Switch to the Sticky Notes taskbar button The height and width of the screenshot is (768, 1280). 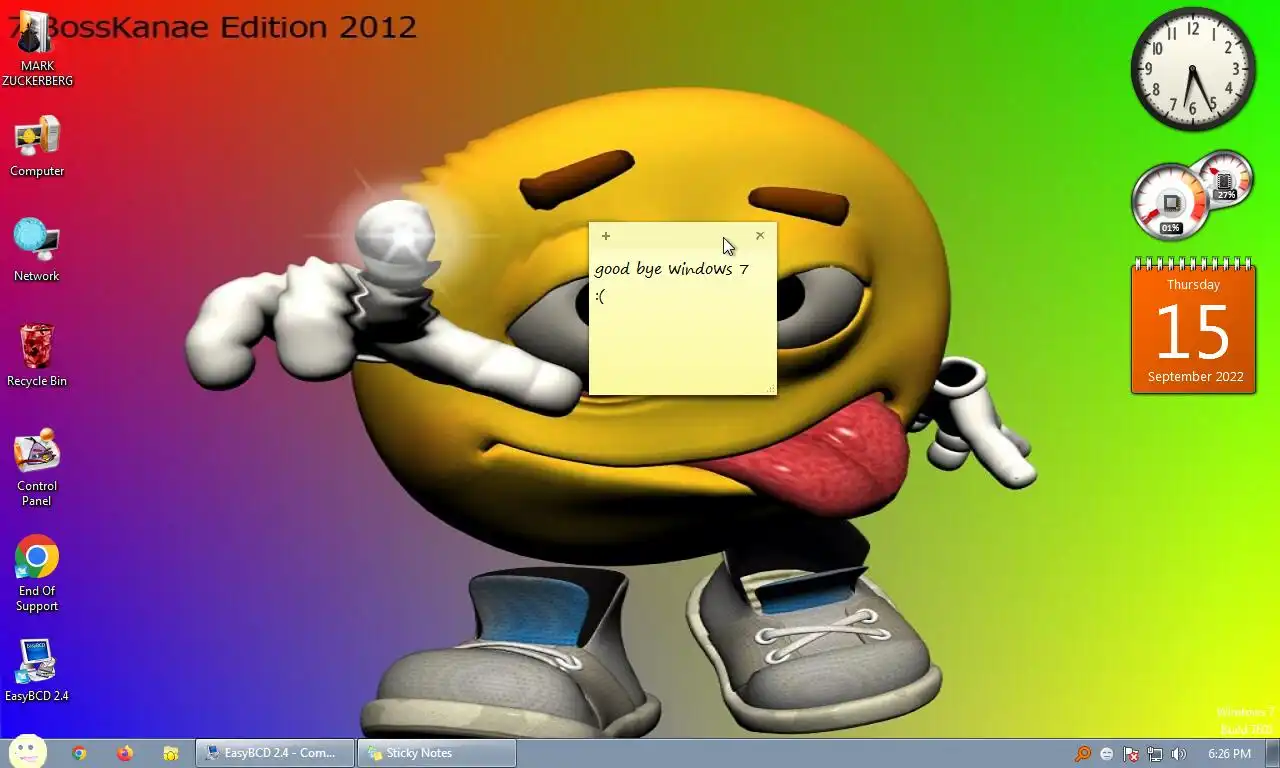[437, 753]
